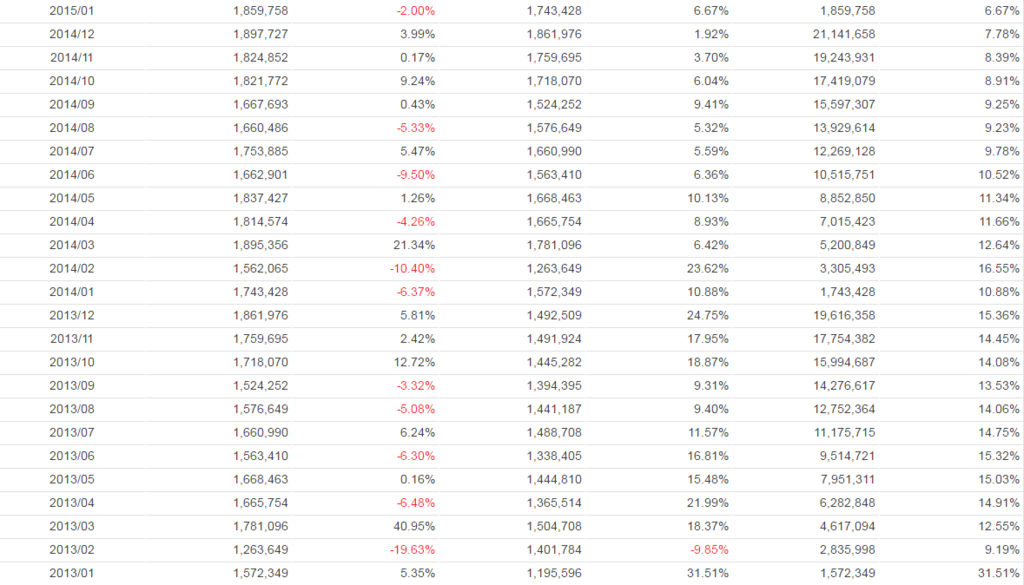This screenshot has height=585, width=1024.
Task: Click the red -10.40% percentage
Action: 412,269
